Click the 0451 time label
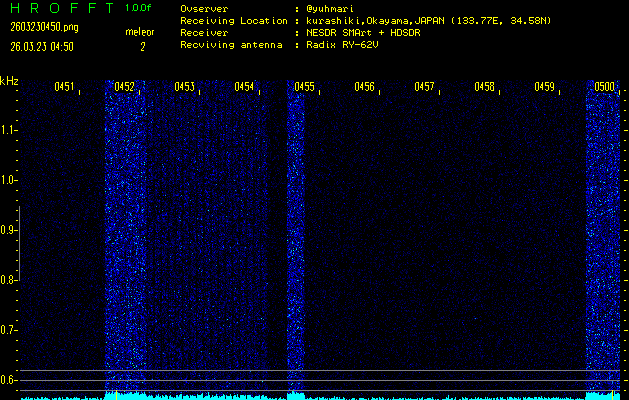Screen dimensions: 629x400 [x=64, y=87]
